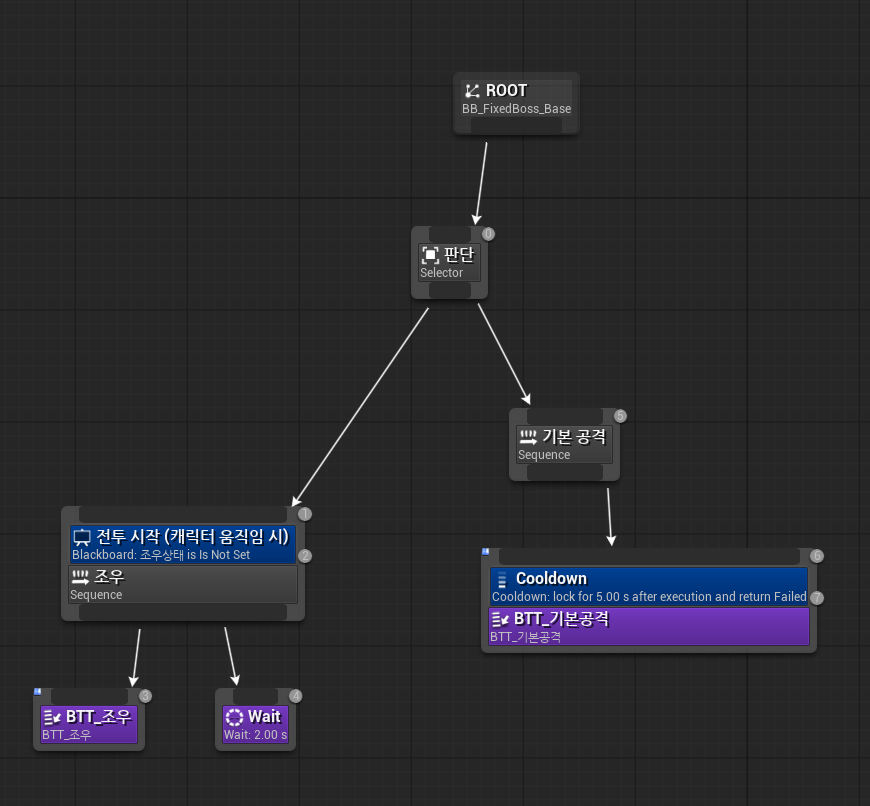Click 'Blackboard: 조우상태 is Is Not Set' text
This screenshot has height=806, width=870.
161,555
